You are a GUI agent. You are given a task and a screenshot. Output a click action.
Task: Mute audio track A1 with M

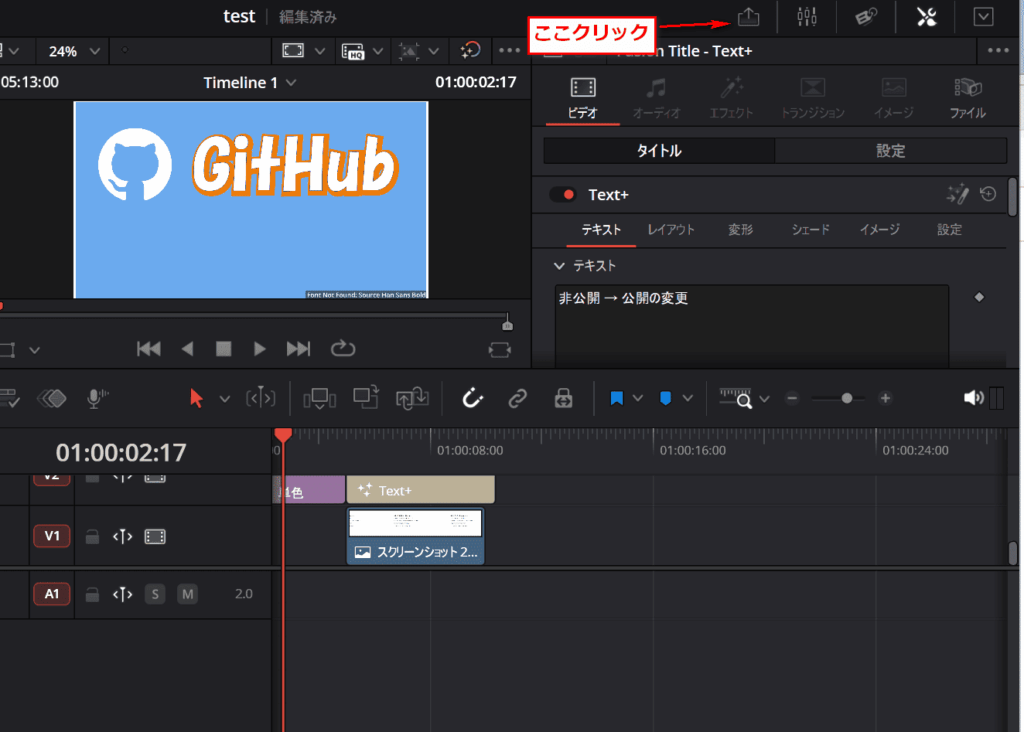coord(187,594)
